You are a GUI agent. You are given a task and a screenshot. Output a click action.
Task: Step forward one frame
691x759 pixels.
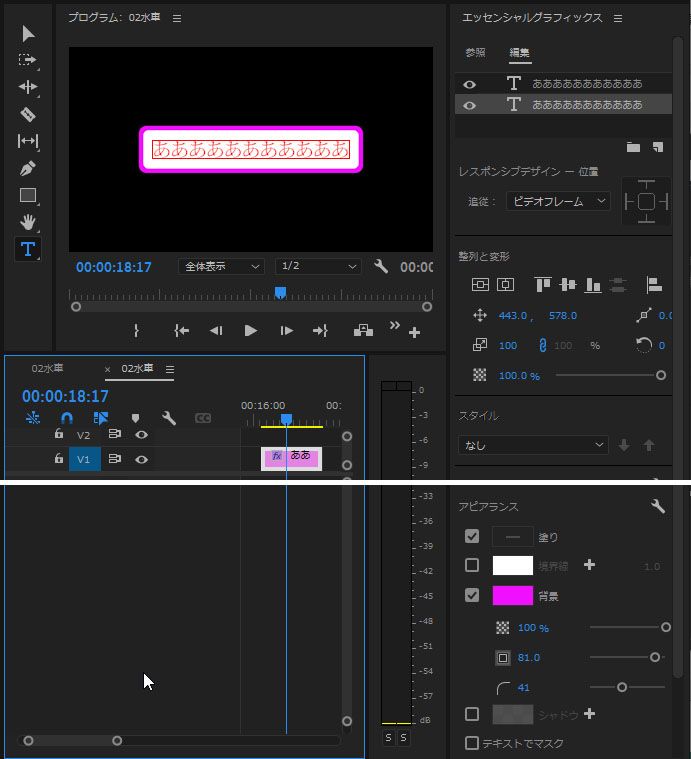tap(286, 331)
